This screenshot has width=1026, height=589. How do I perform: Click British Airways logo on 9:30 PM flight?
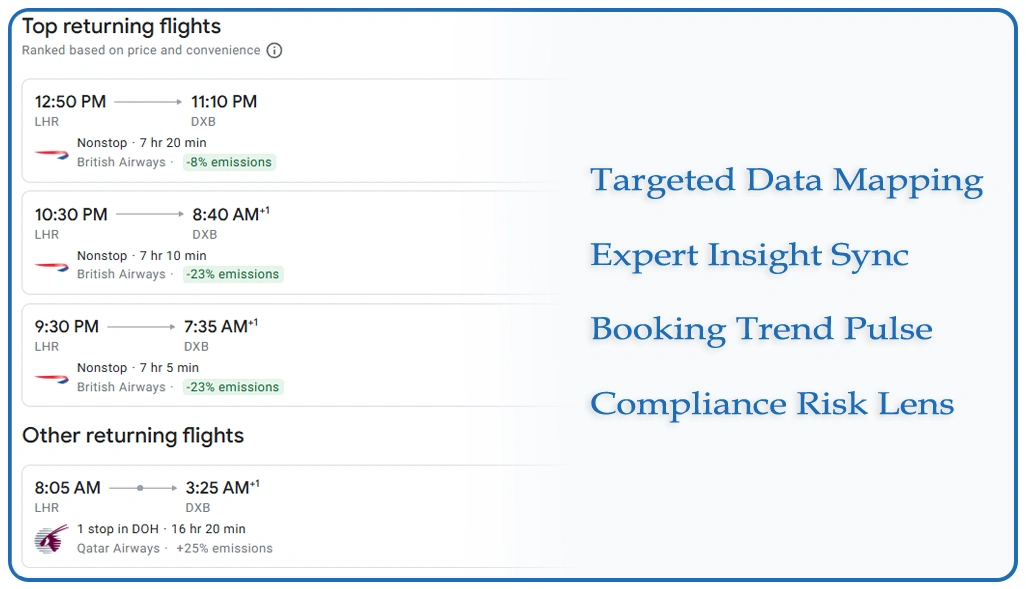pos(51,378)
